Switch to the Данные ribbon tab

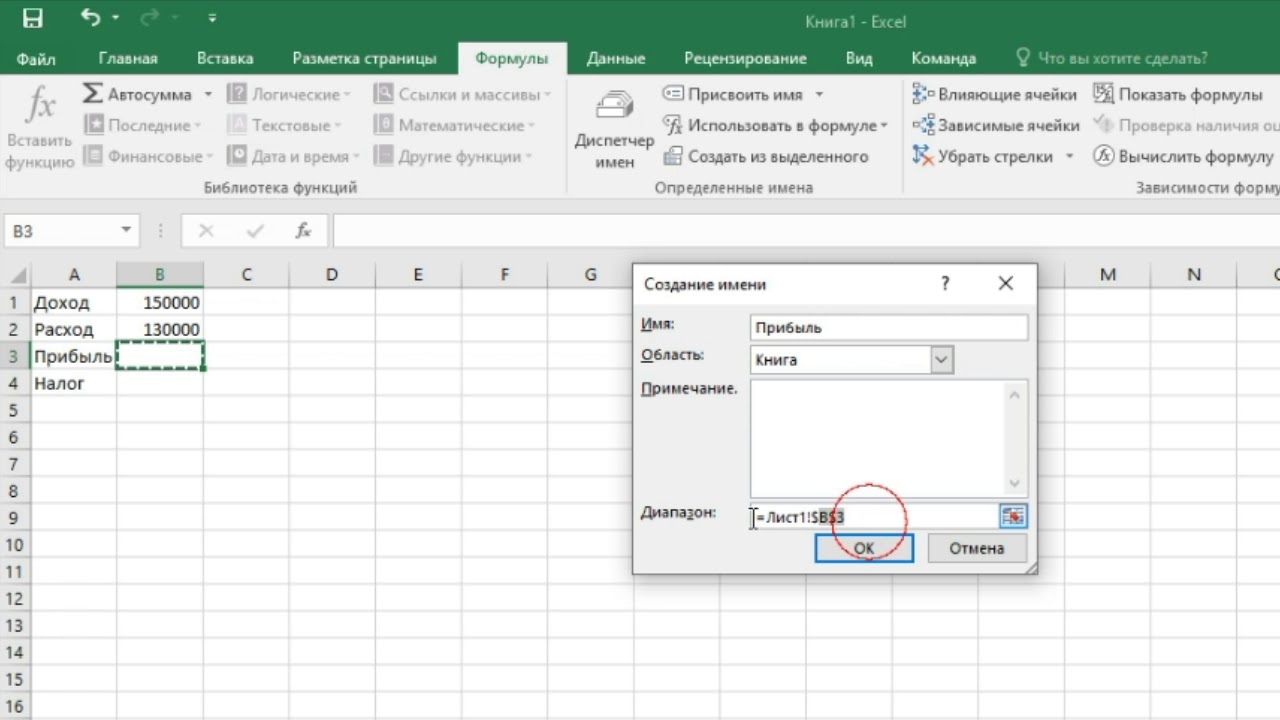point(615,58)
